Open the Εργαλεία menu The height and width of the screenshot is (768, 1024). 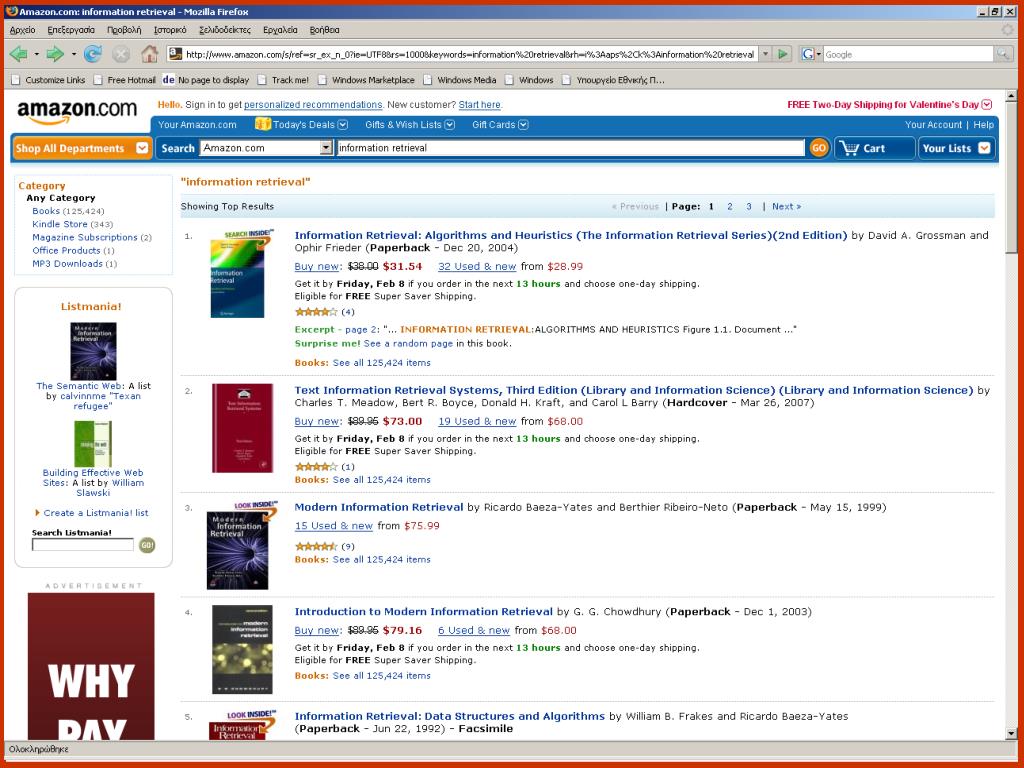coord(280,30)
